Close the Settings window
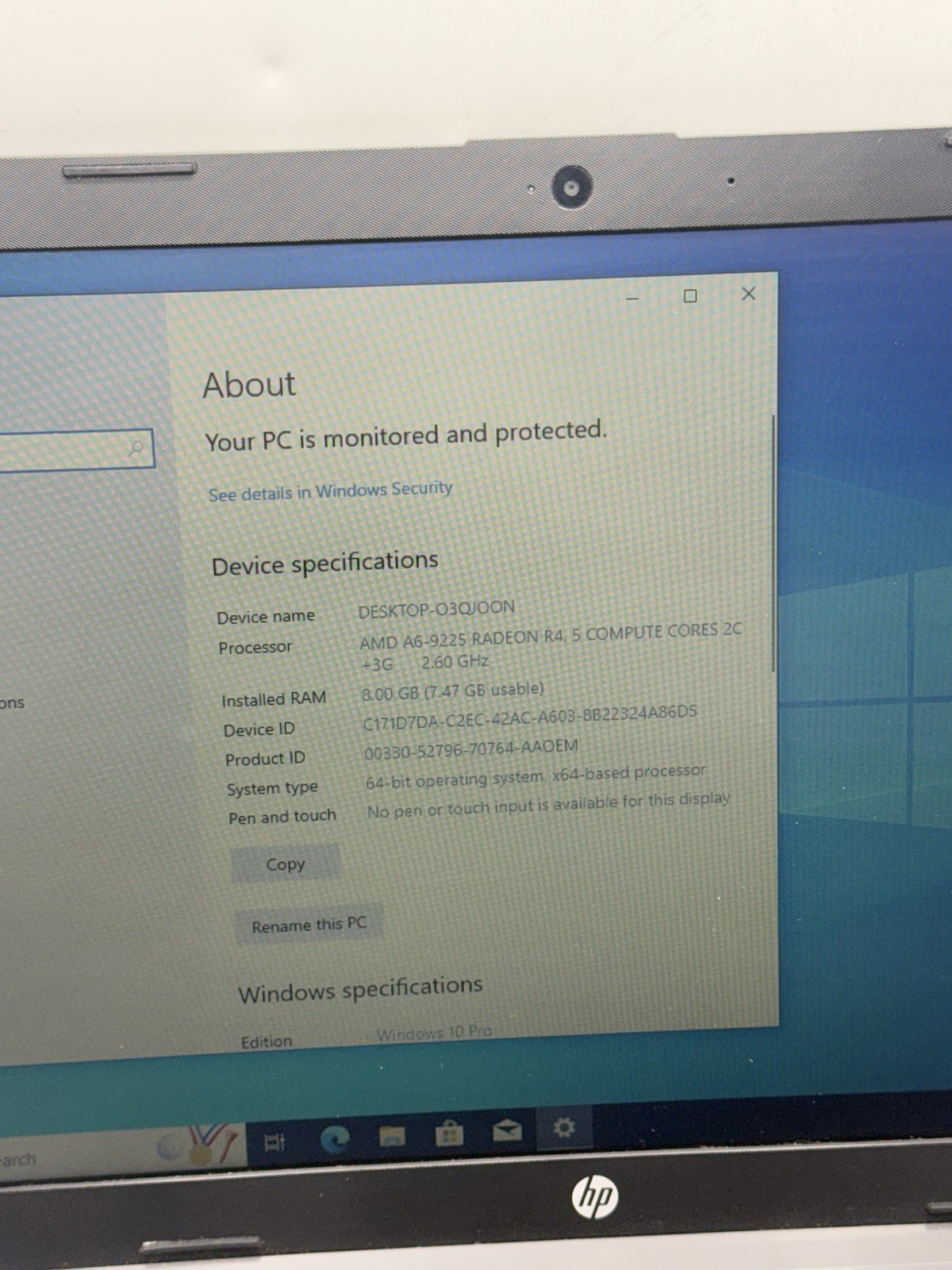The height and width of the screenshot is (1270, 952). tap(748, 294)
